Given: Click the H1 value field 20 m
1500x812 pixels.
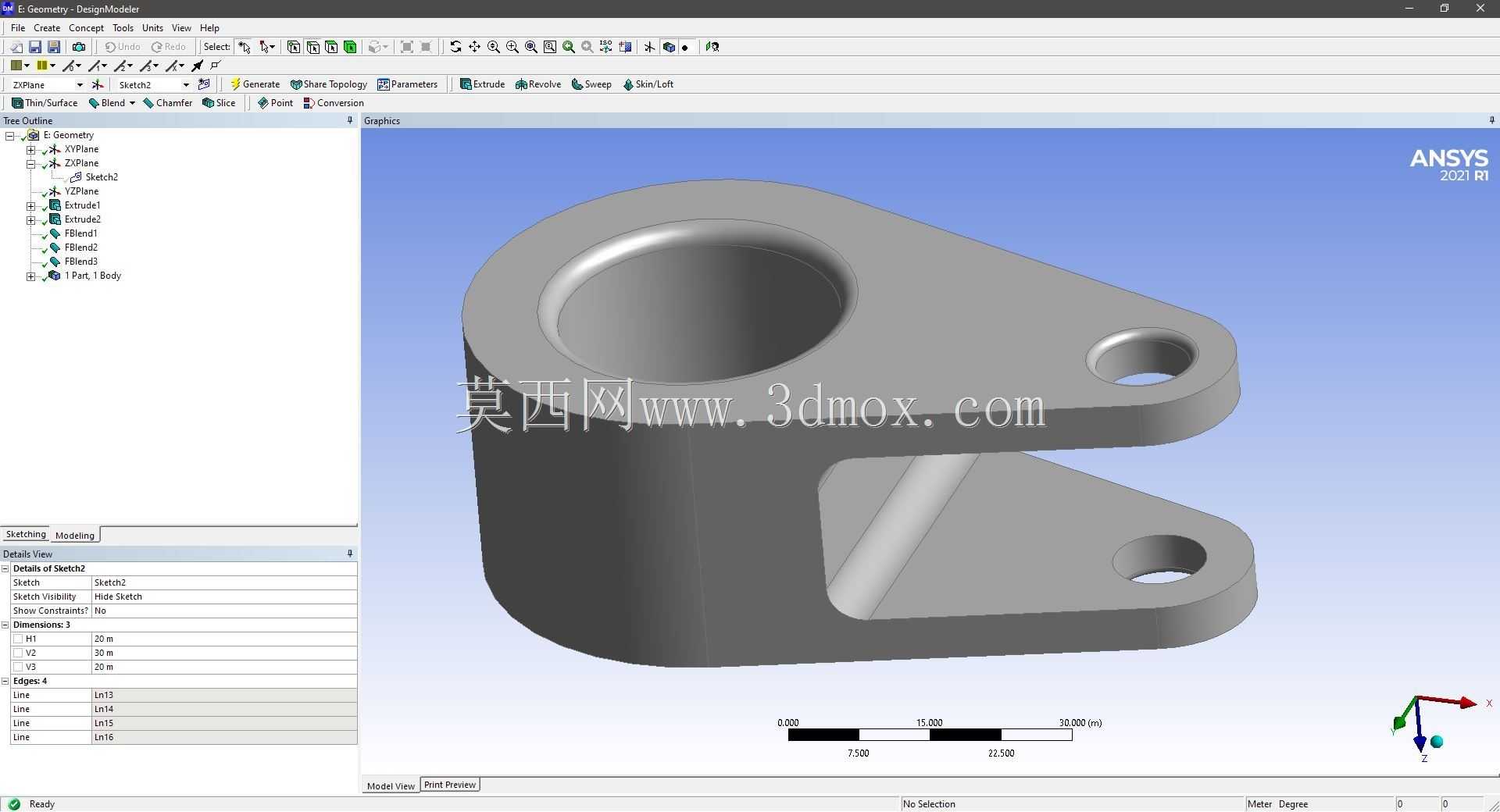Looking at the screenshot, I should click(224, 639).
